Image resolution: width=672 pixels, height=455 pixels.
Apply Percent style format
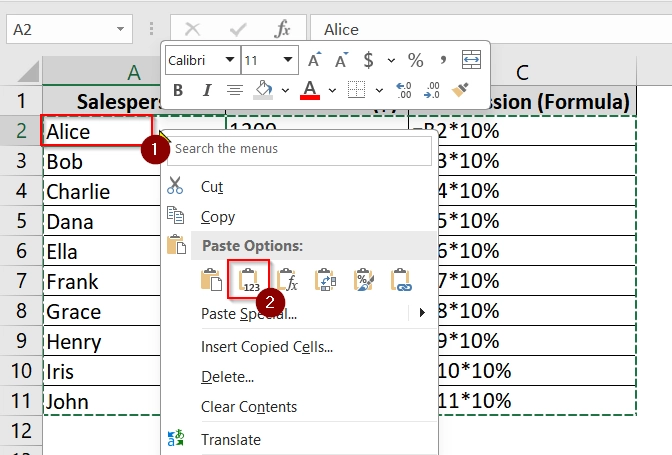[x=415, y=60]
